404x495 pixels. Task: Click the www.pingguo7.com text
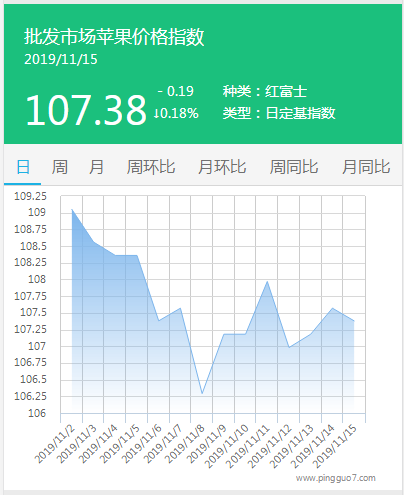click(335, 478)
